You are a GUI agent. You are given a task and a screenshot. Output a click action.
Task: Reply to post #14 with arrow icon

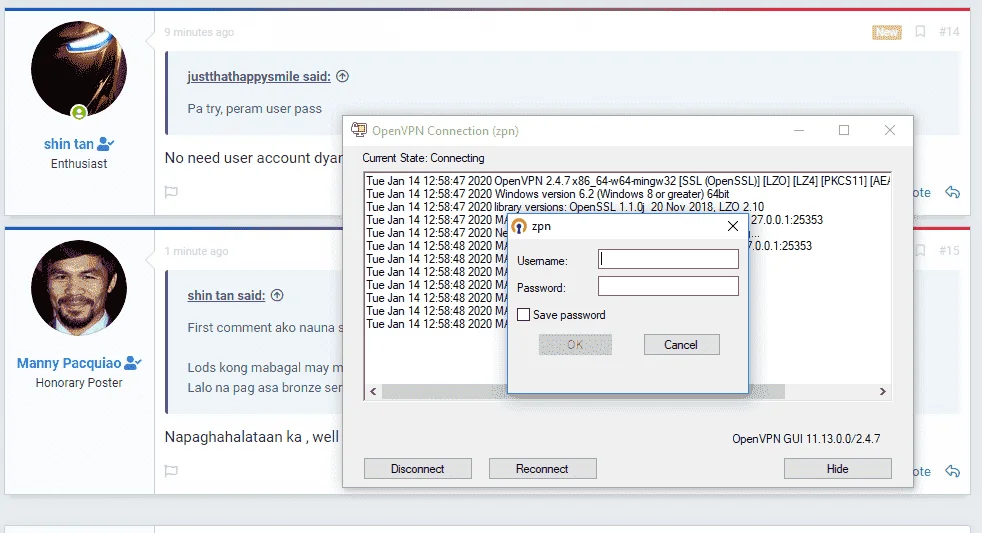pos(953,192)
